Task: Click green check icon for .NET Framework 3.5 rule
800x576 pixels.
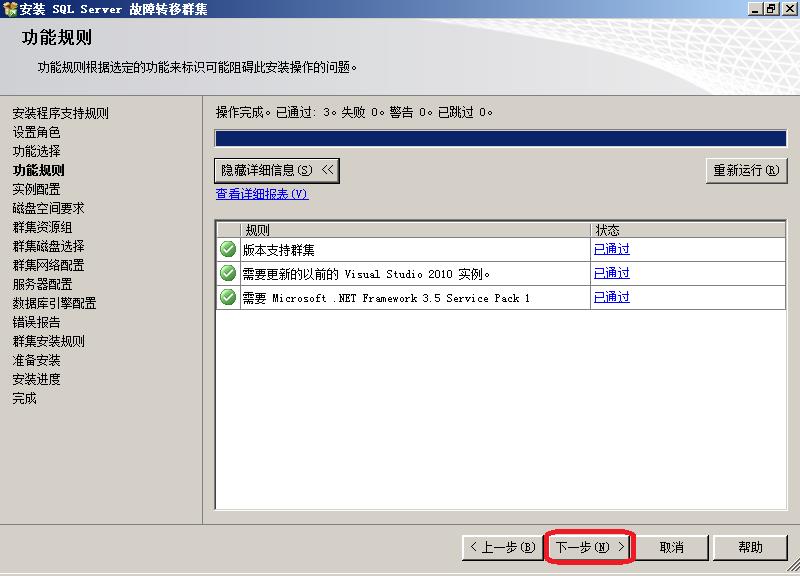Action: tap(228, 297)
